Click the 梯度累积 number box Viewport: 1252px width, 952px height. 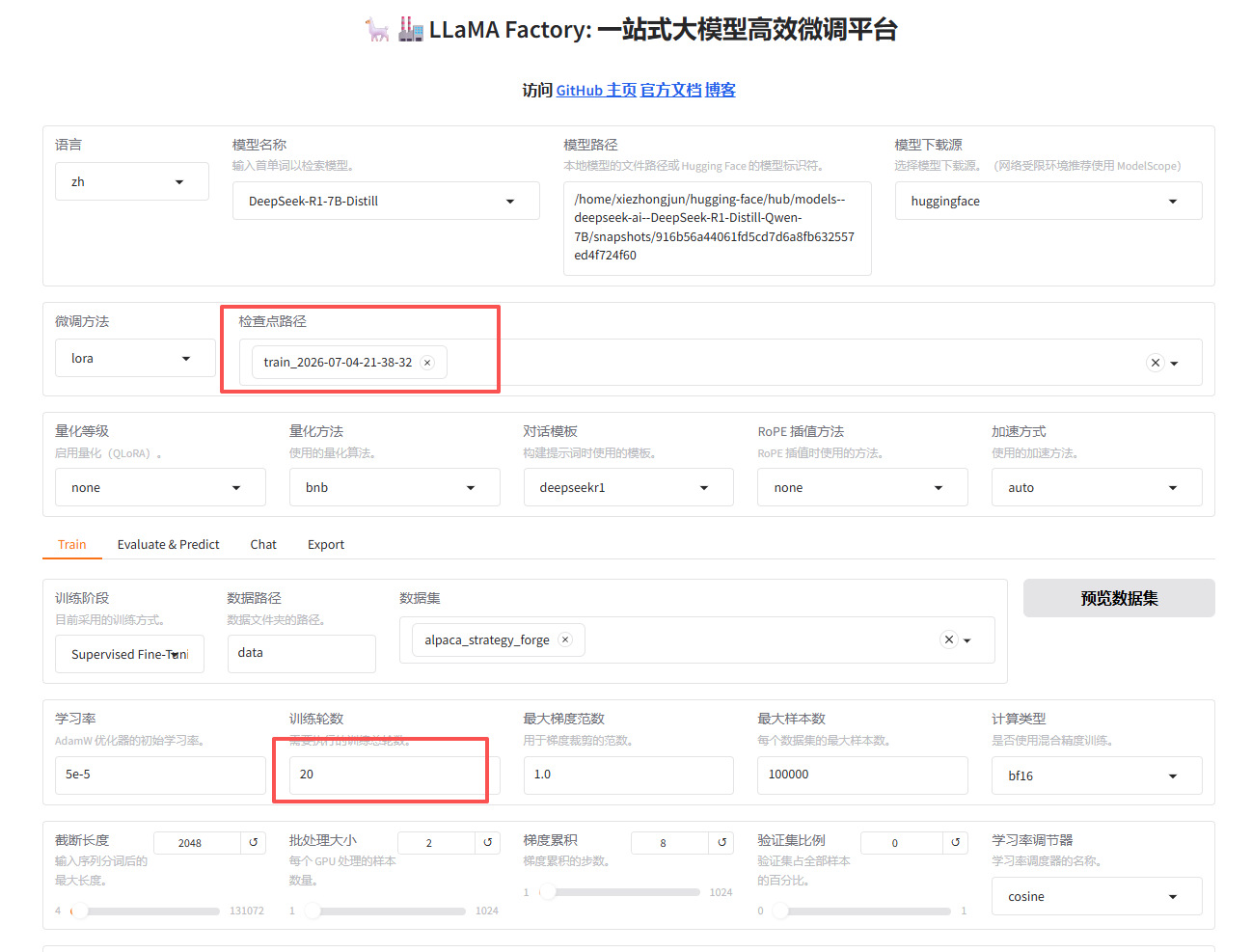[670, 843]
